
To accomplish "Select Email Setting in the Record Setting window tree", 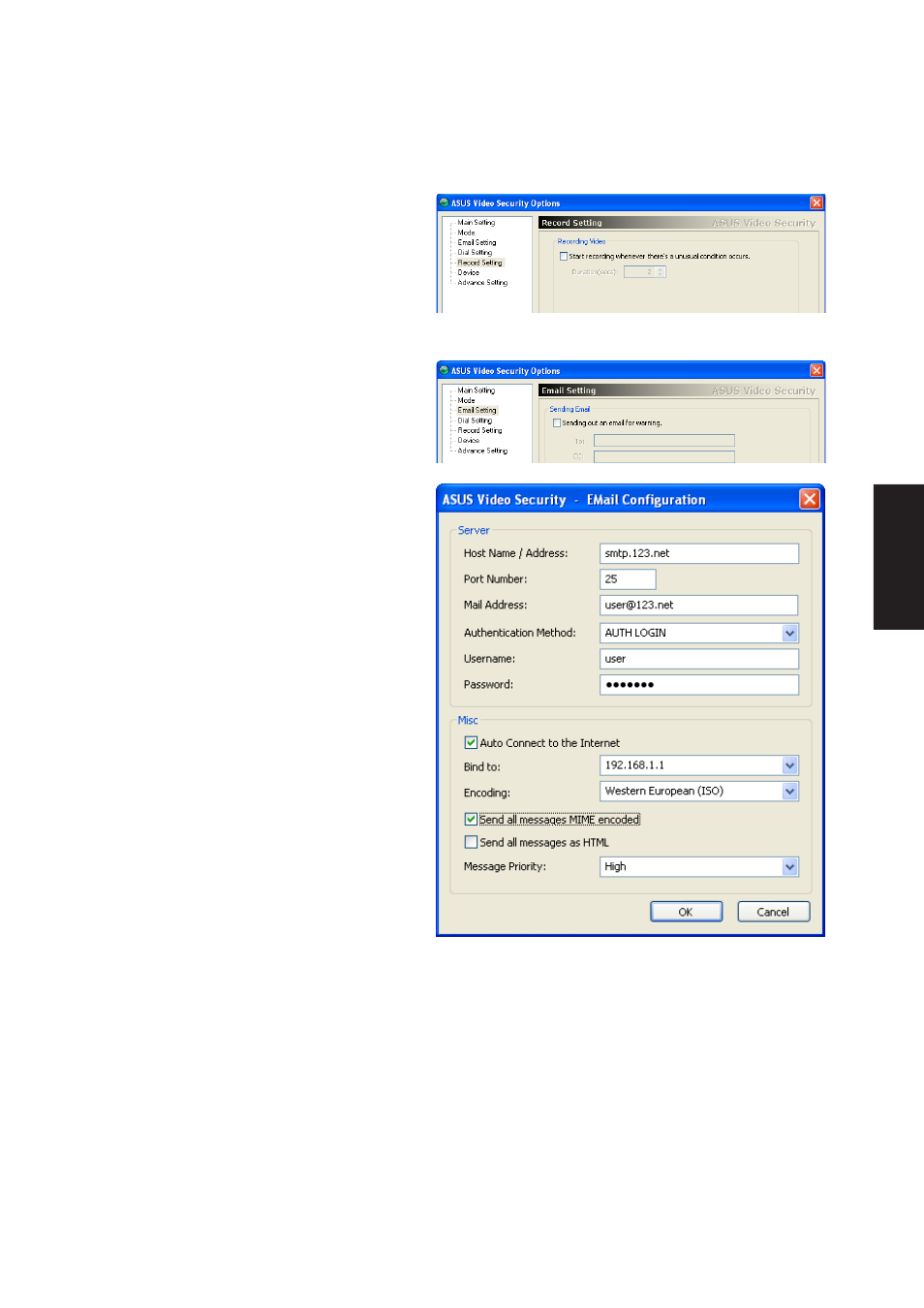I will (x=477, y=242).
